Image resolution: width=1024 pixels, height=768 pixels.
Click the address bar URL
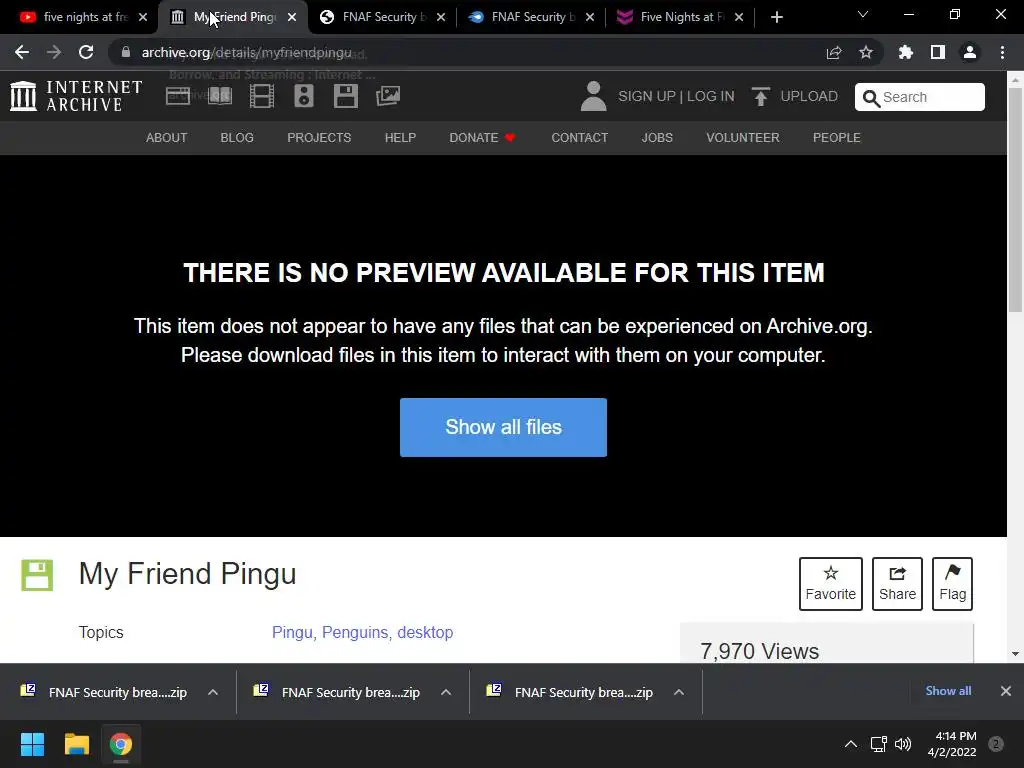(246, 52)
